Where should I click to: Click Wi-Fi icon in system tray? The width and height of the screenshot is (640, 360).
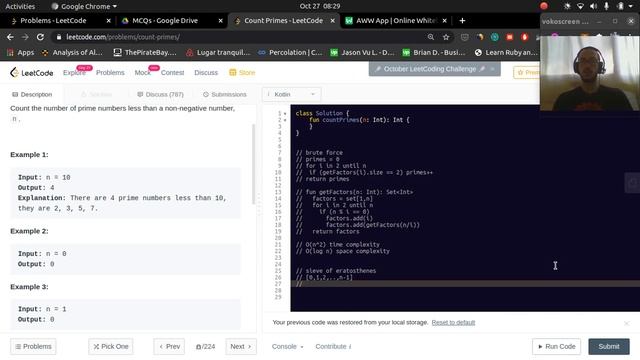point(580,6)
